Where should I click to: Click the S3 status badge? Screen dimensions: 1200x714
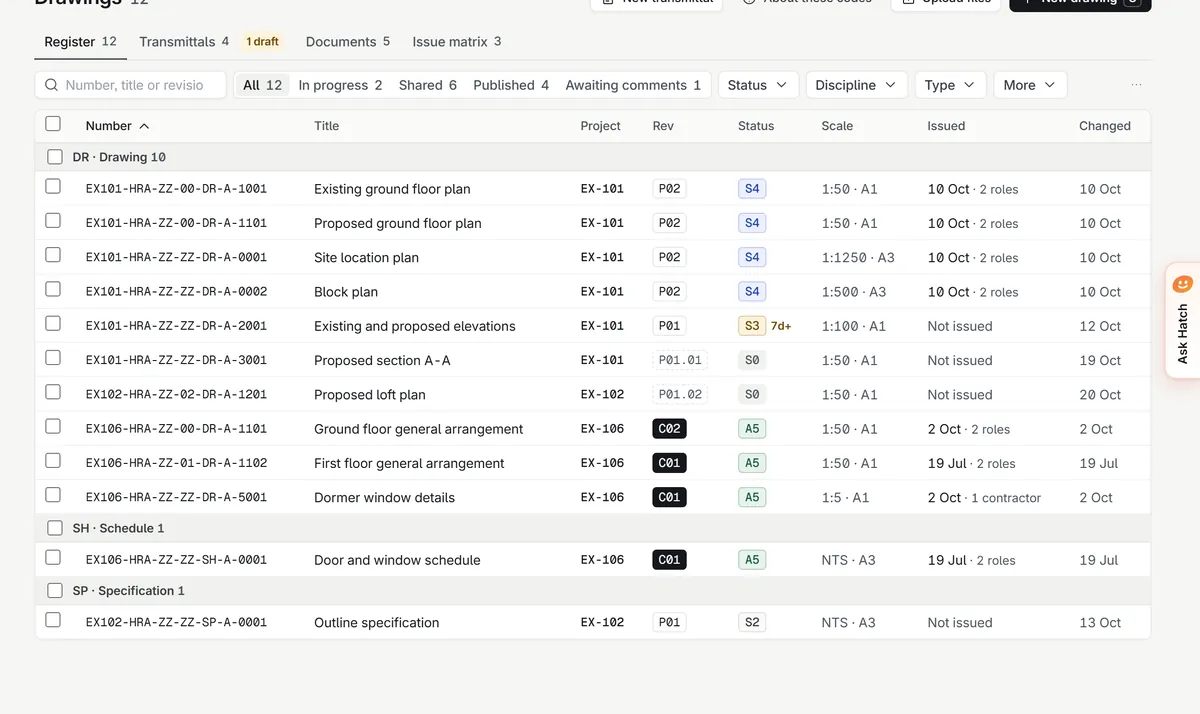pyautogui.click(x=752, y=326)
